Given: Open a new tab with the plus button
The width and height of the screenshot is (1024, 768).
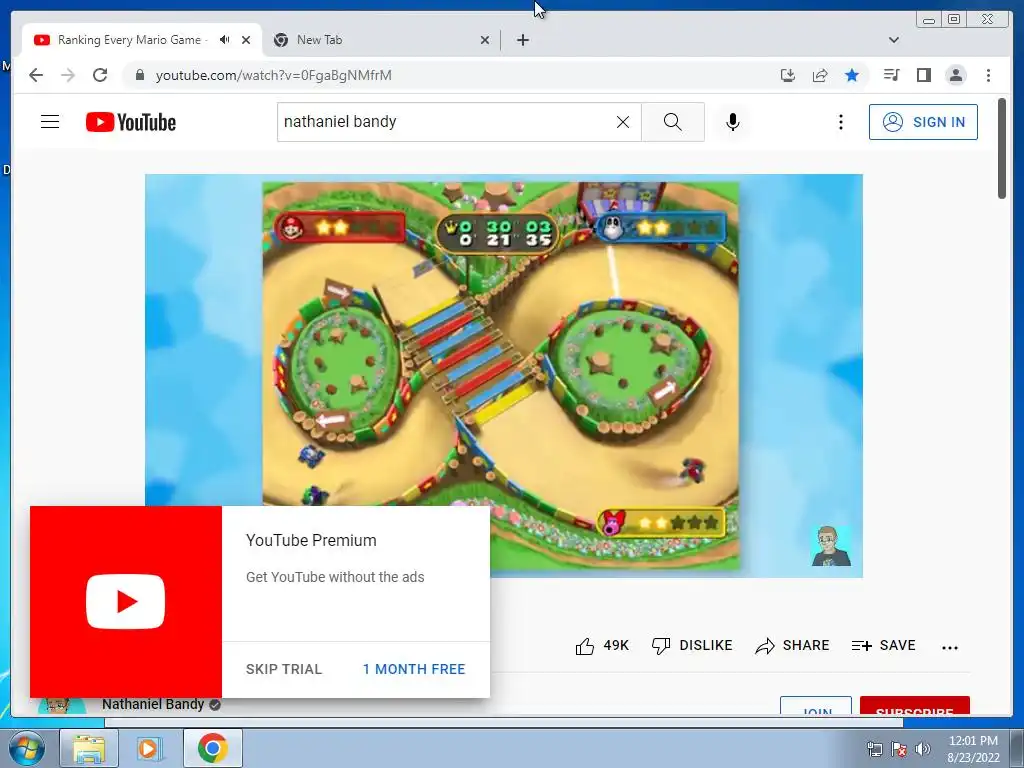Looking at the screenshot, I should pyautogui.click(x=522, y=40).
